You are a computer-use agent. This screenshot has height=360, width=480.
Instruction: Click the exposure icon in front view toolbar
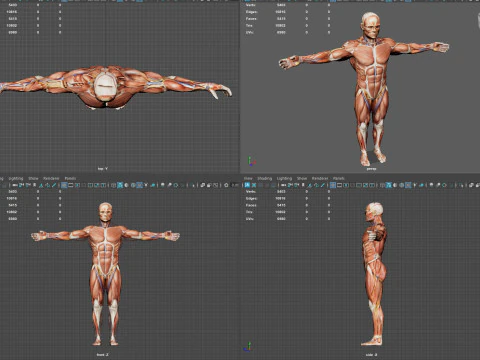coord(226,185)
